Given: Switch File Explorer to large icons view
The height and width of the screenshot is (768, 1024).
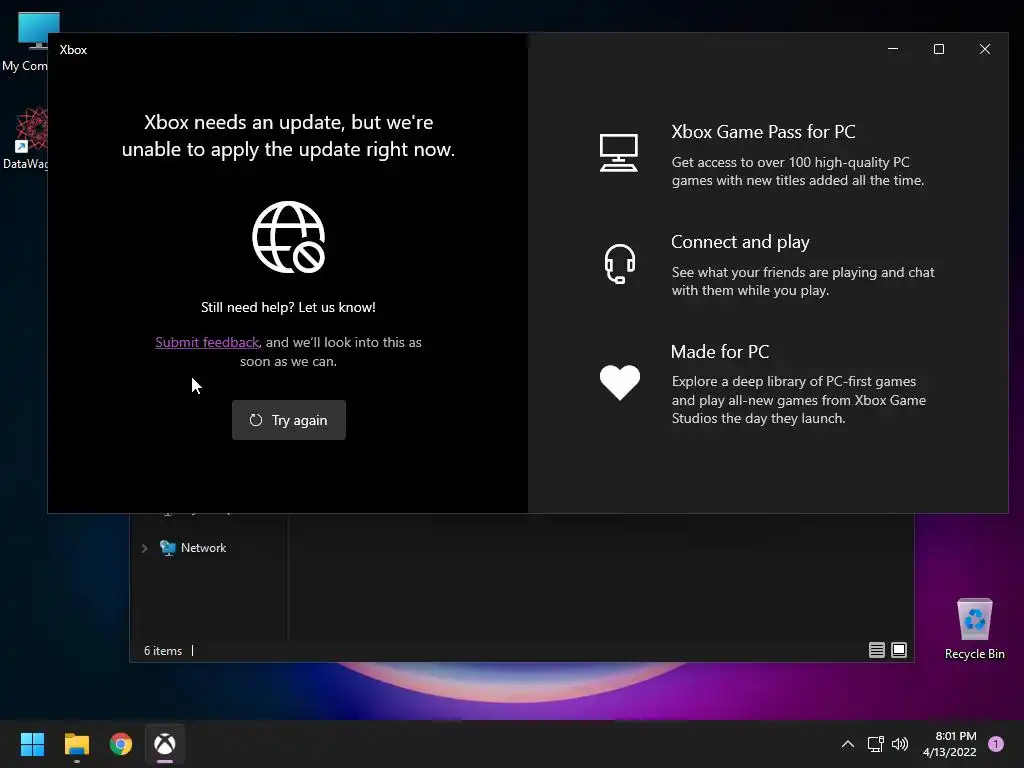Looking at the screenshot, I should coord(899,650).
